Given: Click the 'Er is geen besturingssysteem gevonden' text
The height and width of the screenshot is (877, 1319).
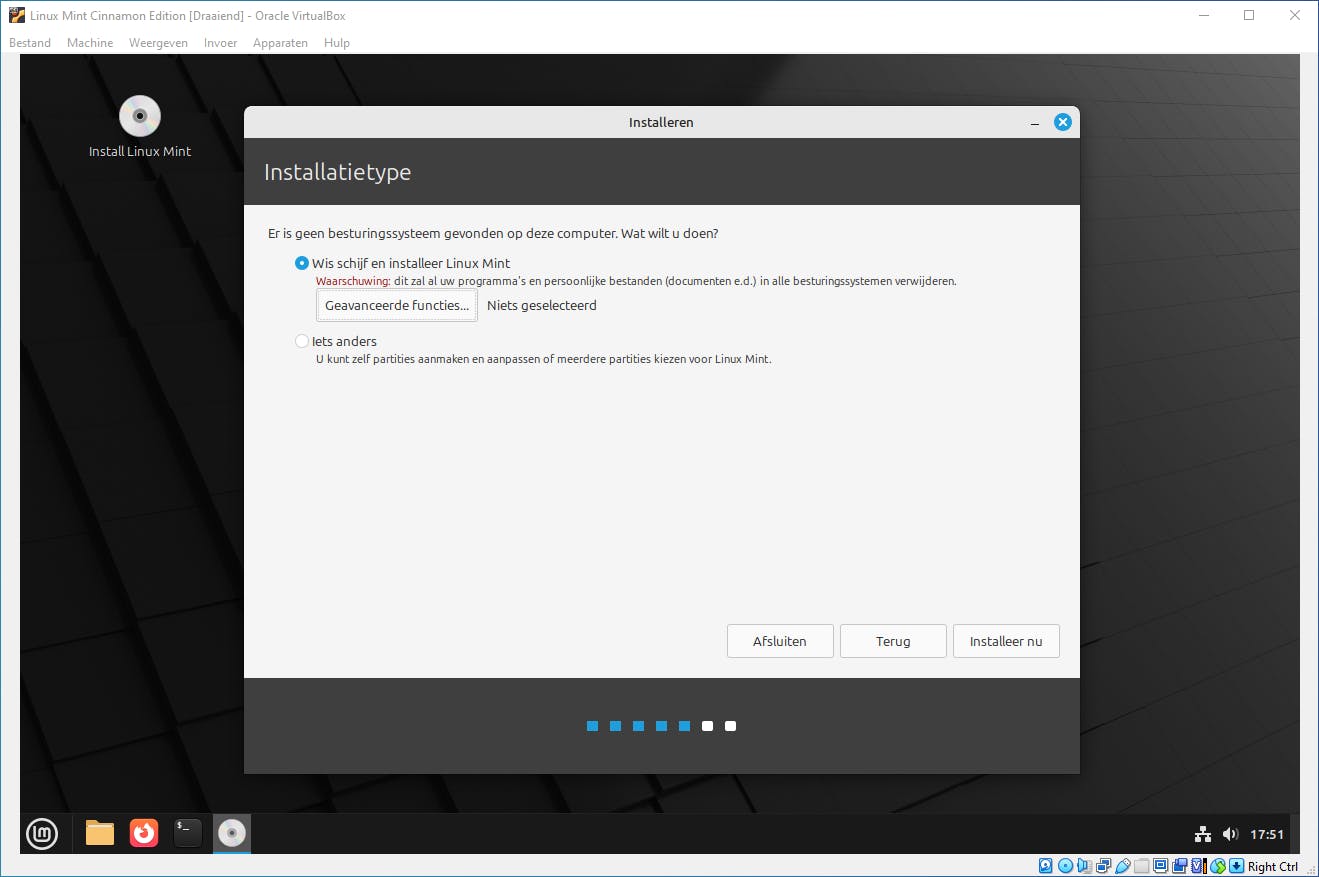Looking at the screenshot, I should click(493, 233).
